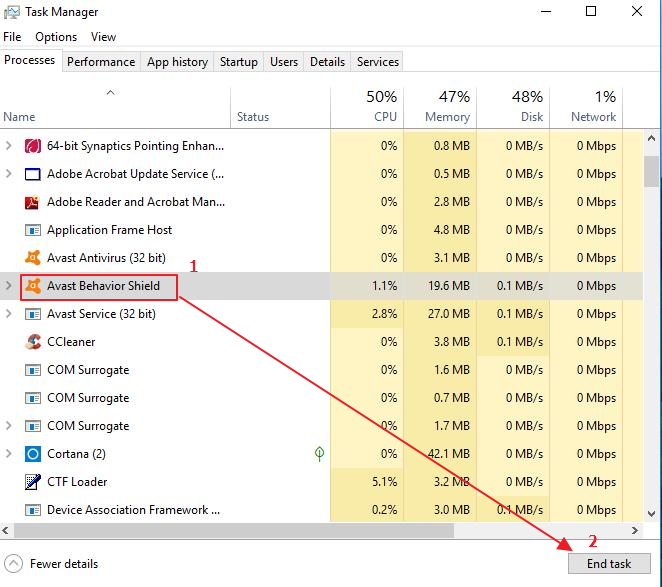Screen dimensions: 662x587
Task: Open the Startup tab
Action: point(238,62)
